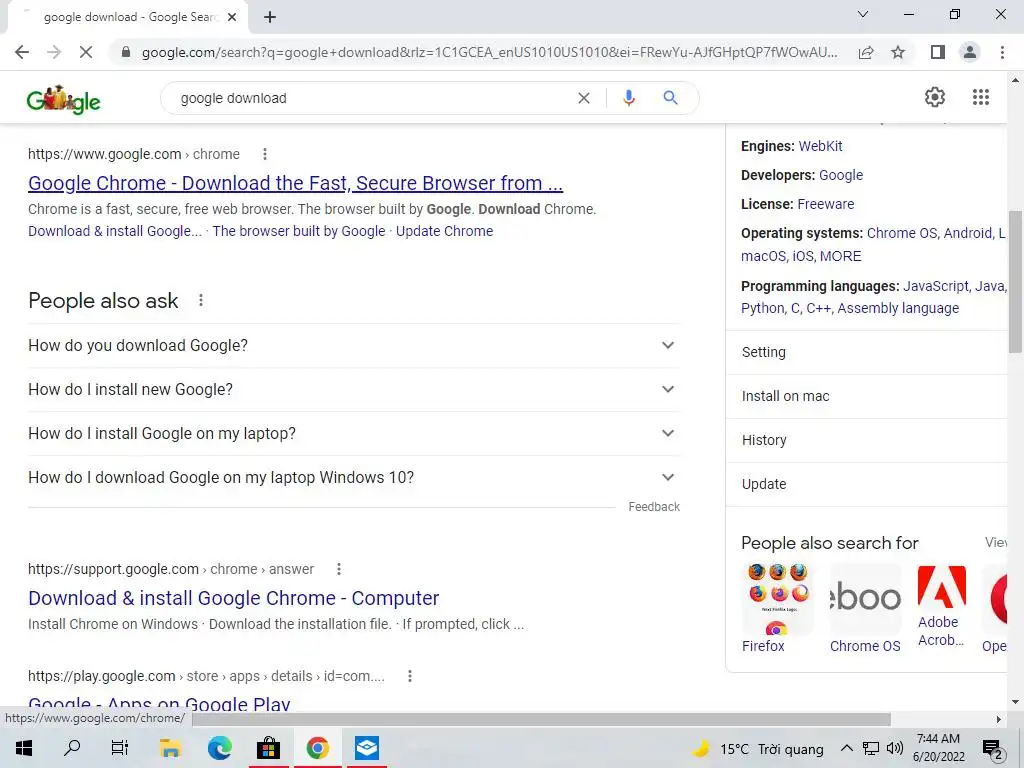Expand the 'Update' row in knowledge panel
Screen dimensions: 1024x768
tap(866, 484)
